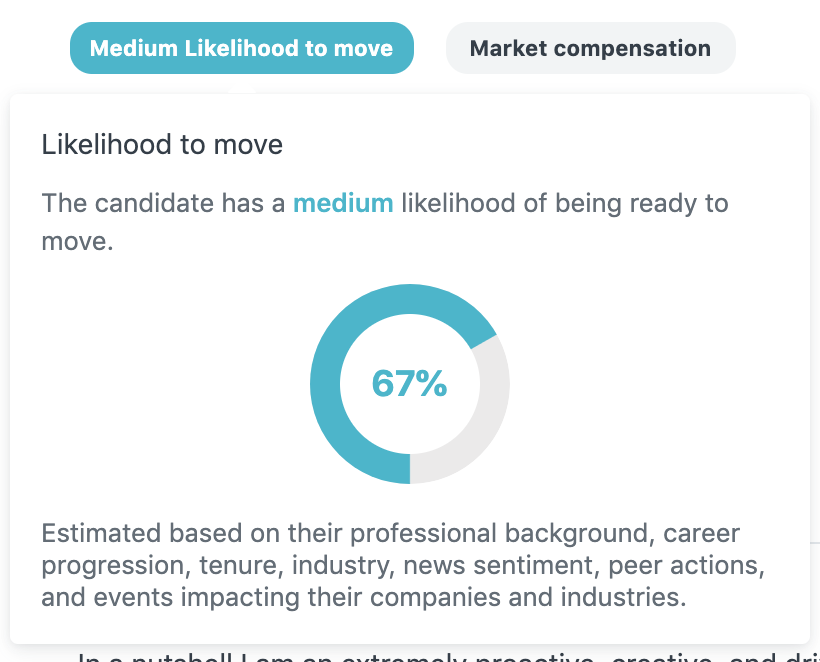Open the Market compensation pill
Image resolution: width=820 pixels, height=662 pixels.
click(x=590, y=48)
